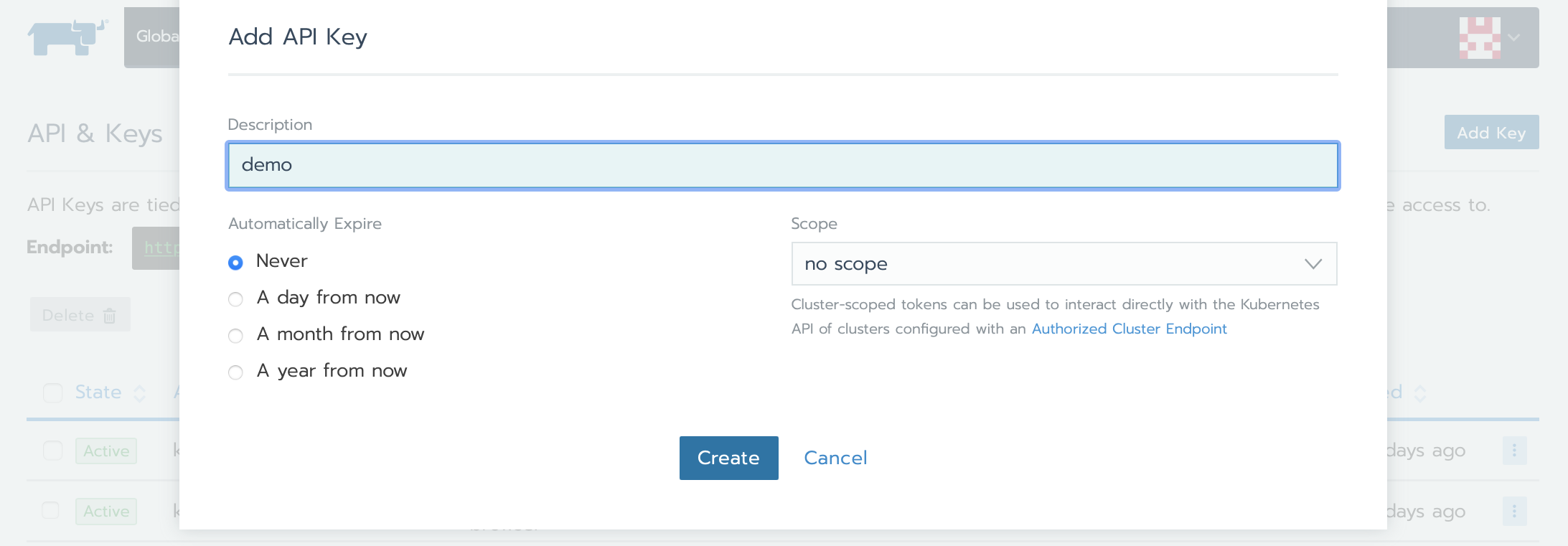Click the State column sort arrows

click(x=140, y=393)
